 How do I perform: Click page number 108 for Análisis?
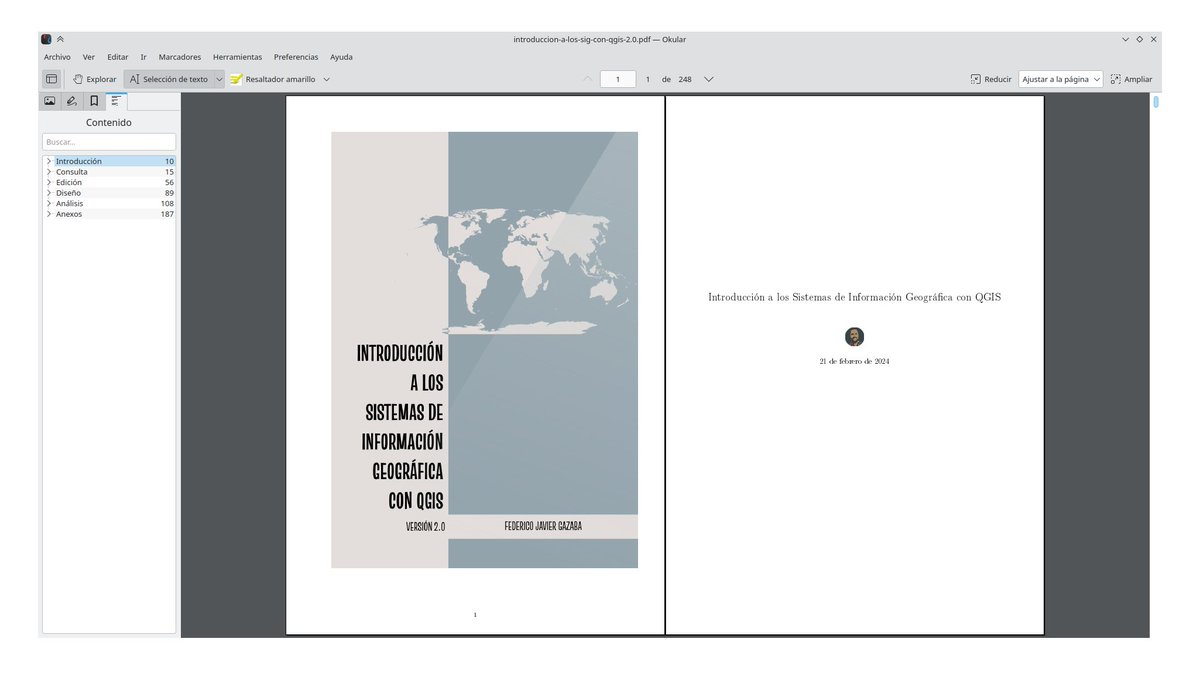(167, 203)
